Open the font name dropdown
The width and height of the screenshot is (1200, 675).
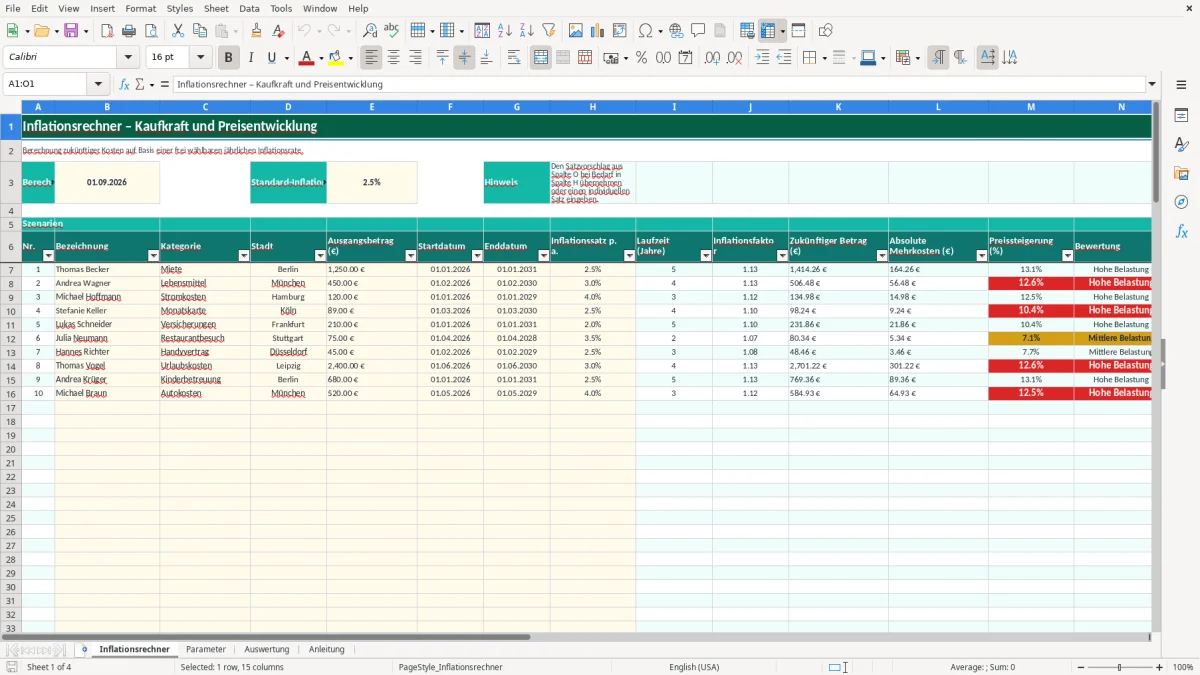pyautogui.click(x=128, y=58)
